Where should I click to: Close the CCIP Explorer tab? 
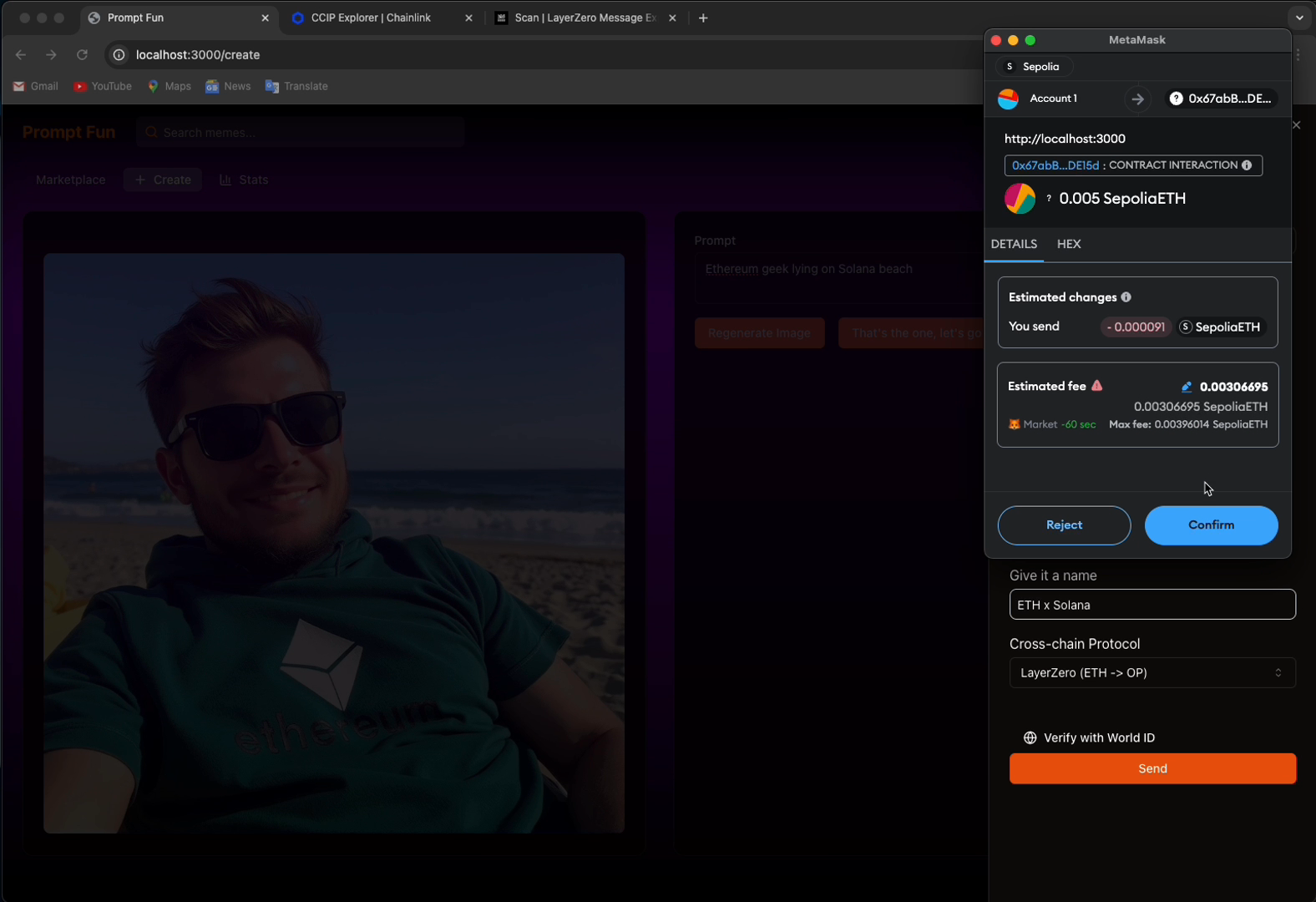point(468,18)
